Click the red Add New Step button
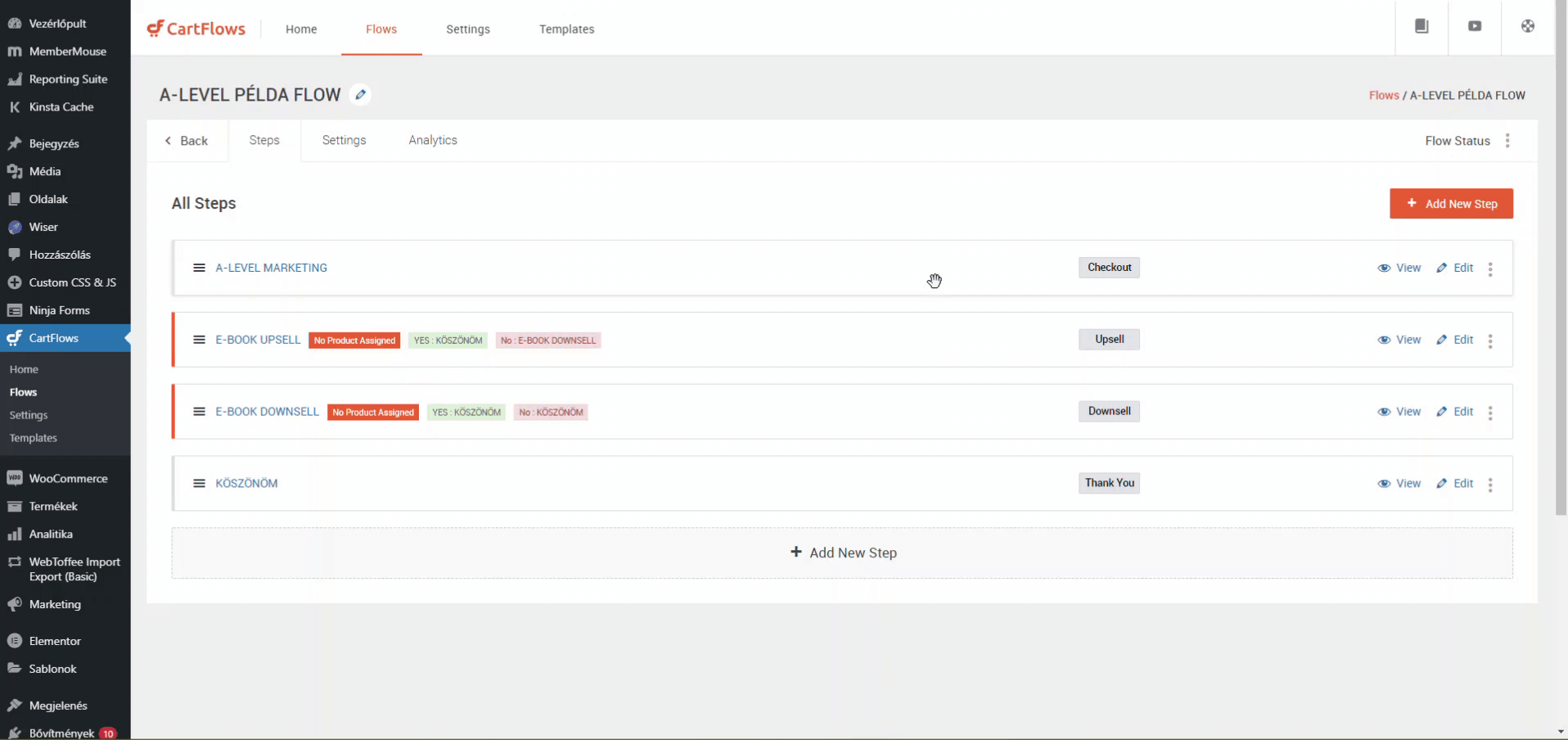 click(1451, 204)
